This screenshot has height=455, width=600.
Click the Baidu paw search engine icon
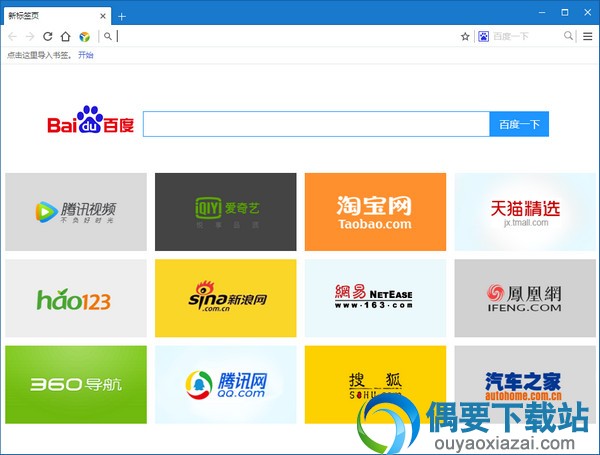484,37
